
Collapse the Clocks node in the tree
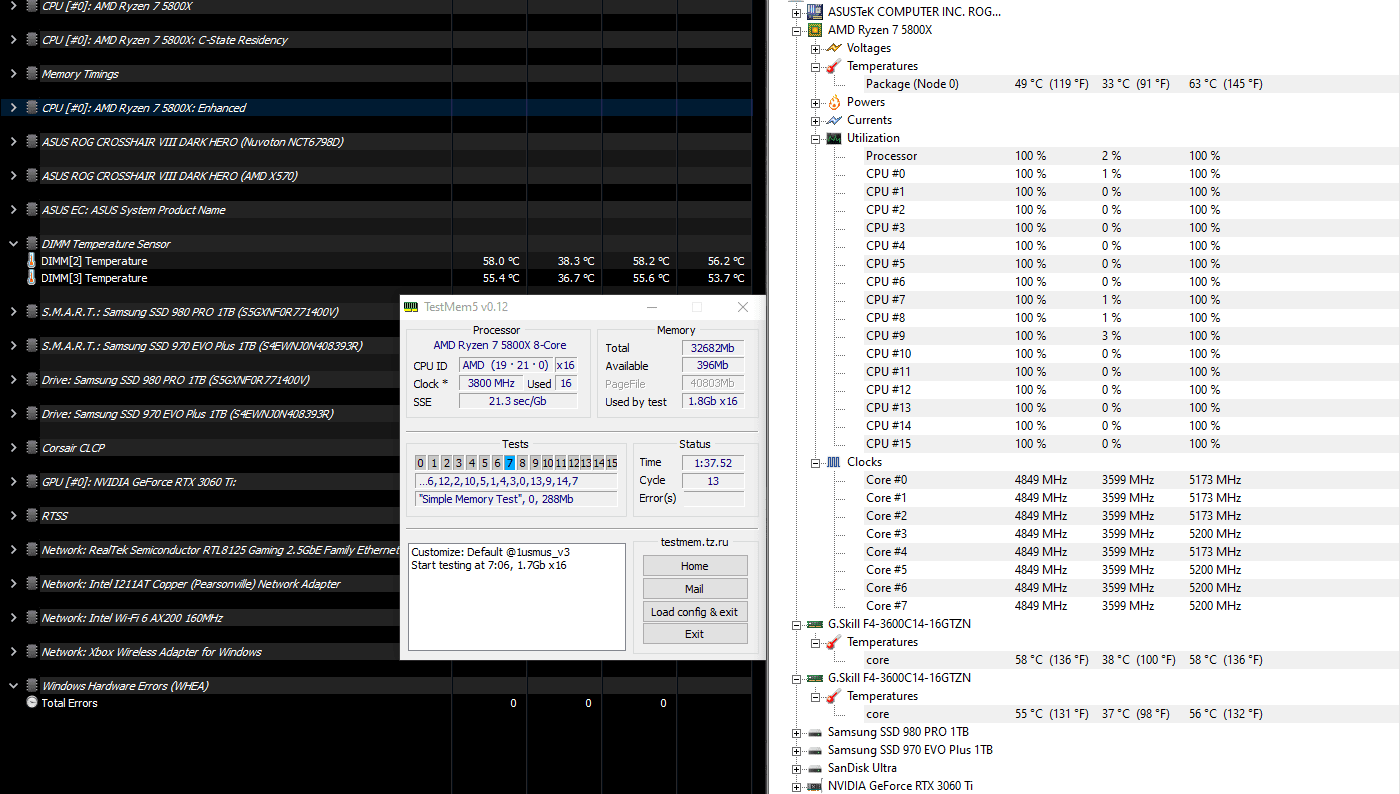coord(816,462)
